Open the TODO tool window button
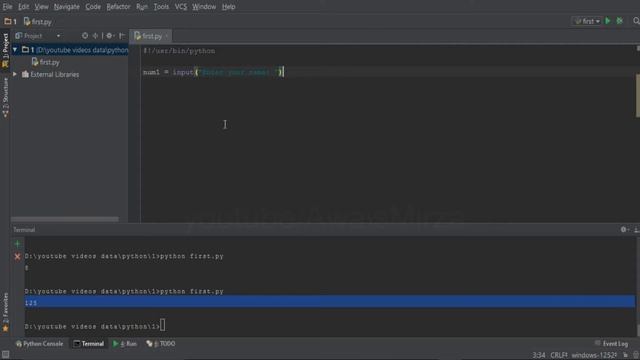Viewport: 640px width, 360px height. click(161, 344)
